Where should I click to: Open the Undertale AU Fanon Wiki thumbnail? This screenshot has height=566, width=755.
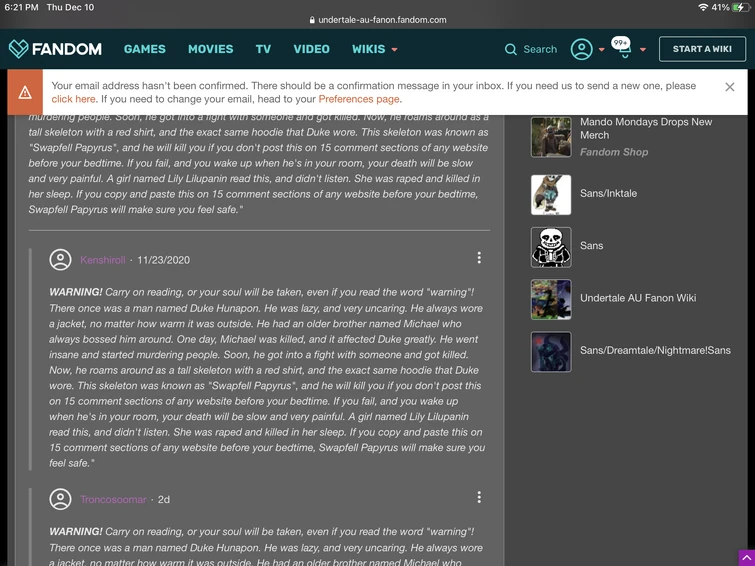(x=551, y=299)
